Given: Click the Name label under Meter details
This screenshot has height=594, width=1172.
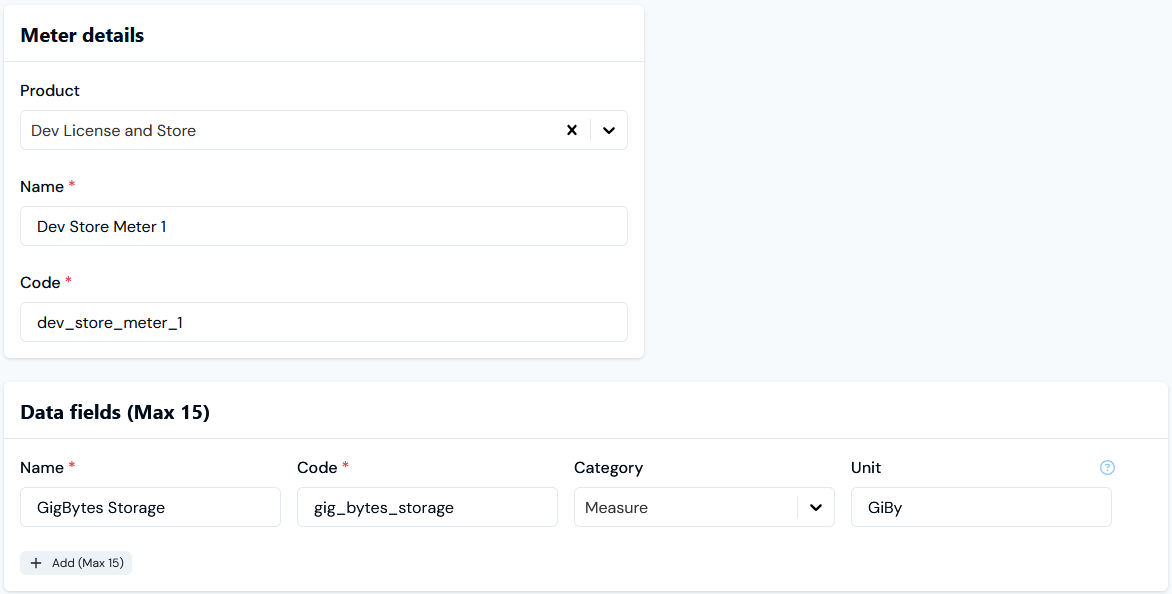Looking at the screenshot, I should pos(42,186).
